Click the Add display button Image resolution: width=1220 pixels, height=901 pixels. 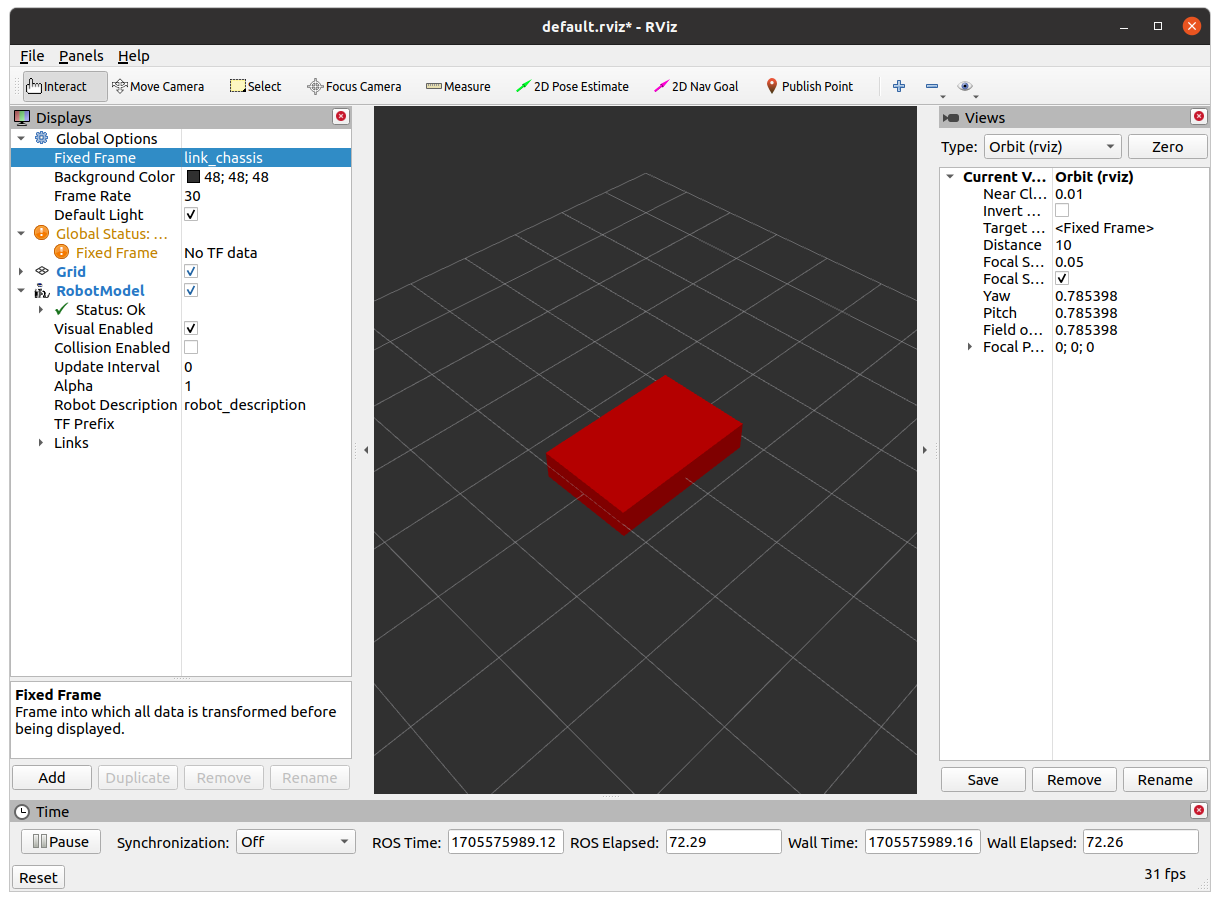(52, 778)
